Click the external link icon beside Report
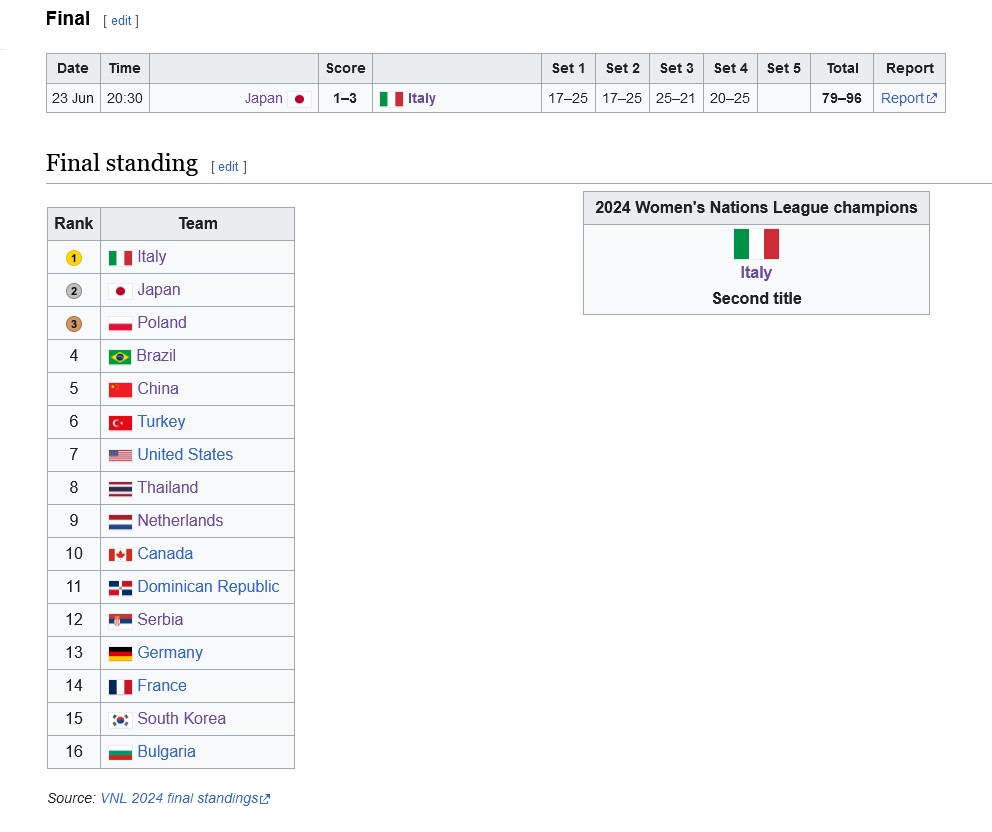Image resolution: width=992 pixels, height=832 pixels. (x=931, y=98)
